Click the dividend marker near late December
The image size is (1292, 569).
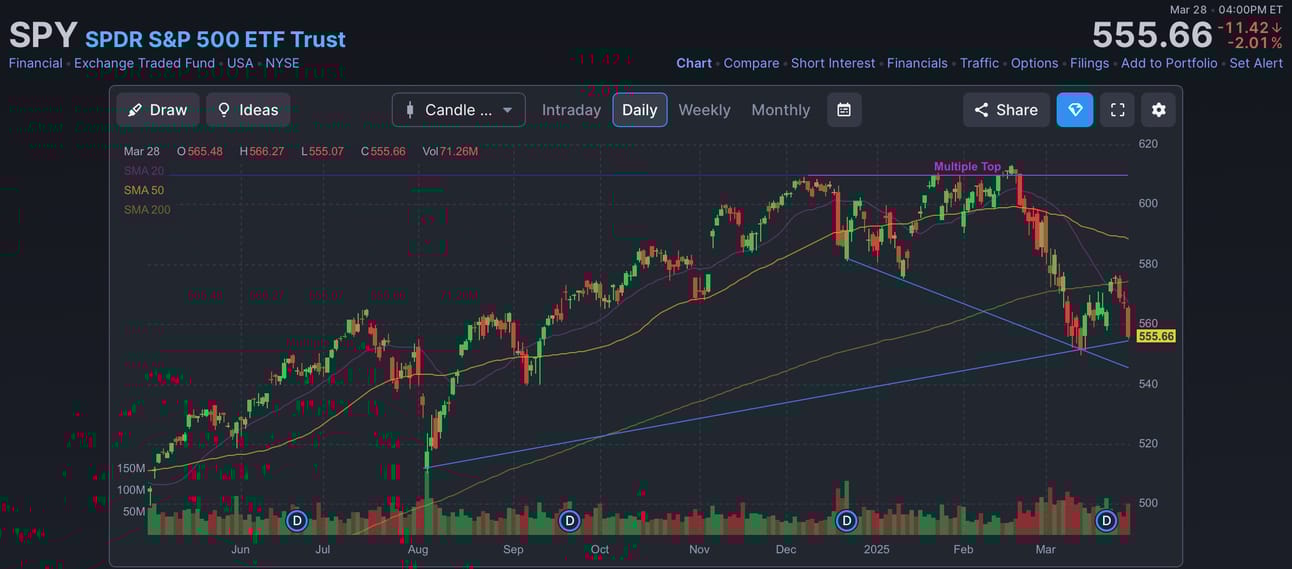[x=846, y=521]
